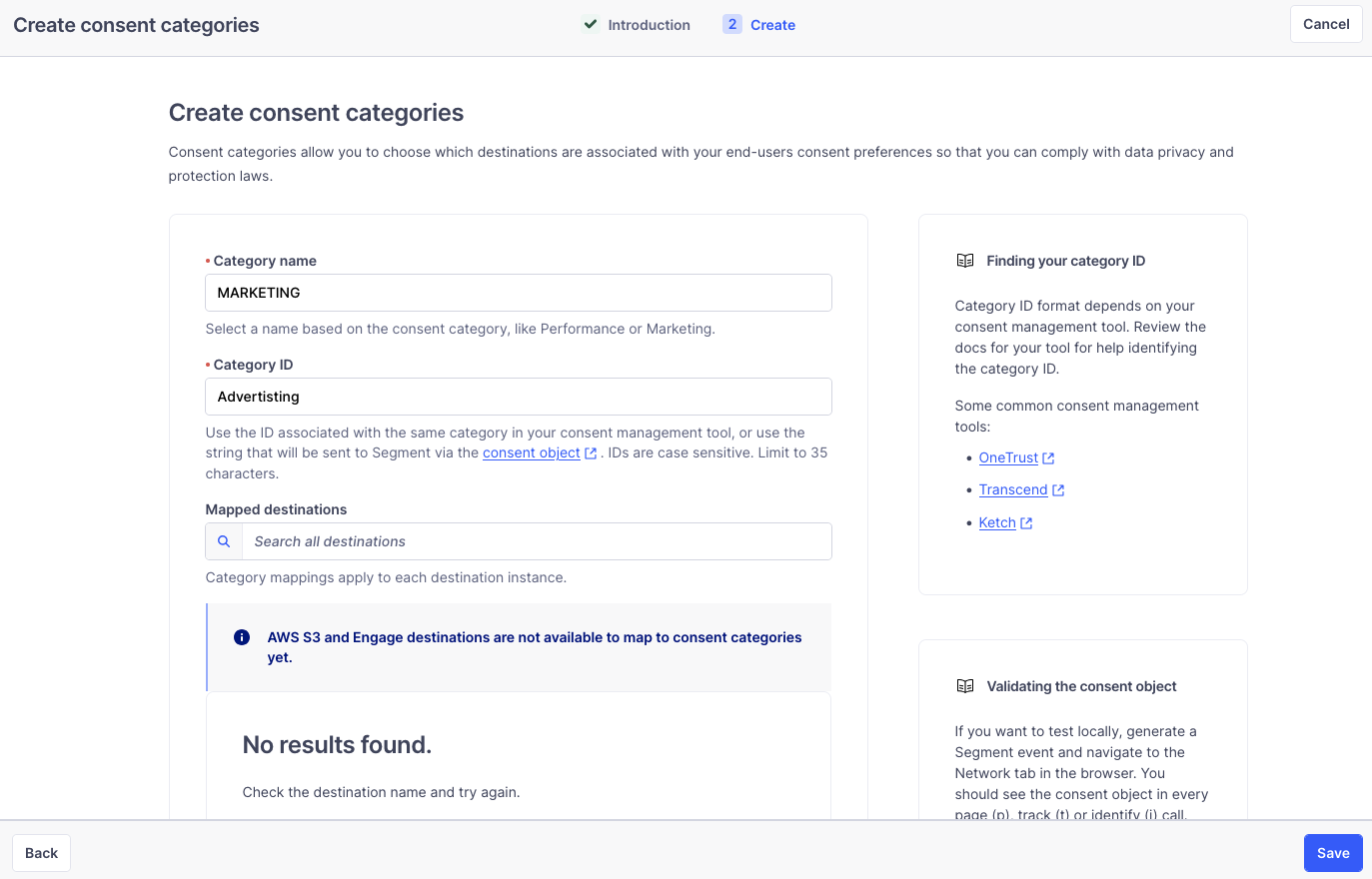Open the OneTrust docs link
This screenshot has width=1372, height=879.
1008,457
